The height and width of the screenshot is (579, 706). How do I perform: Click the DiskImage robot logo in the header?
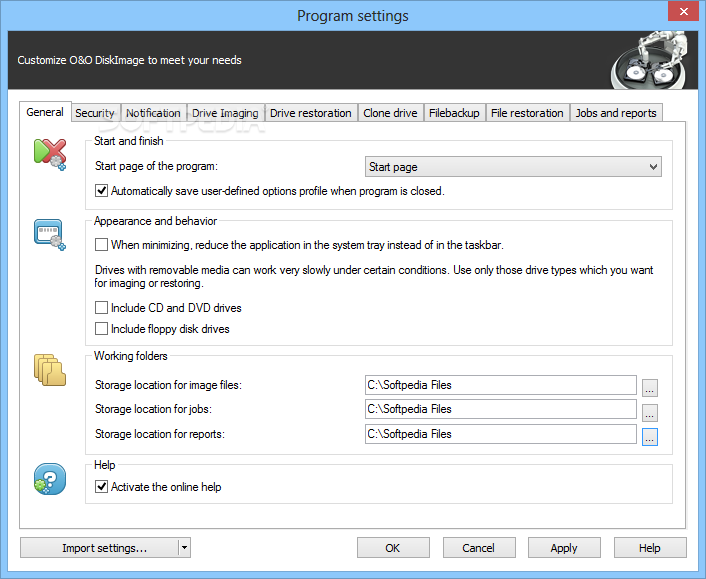(648, 60)
